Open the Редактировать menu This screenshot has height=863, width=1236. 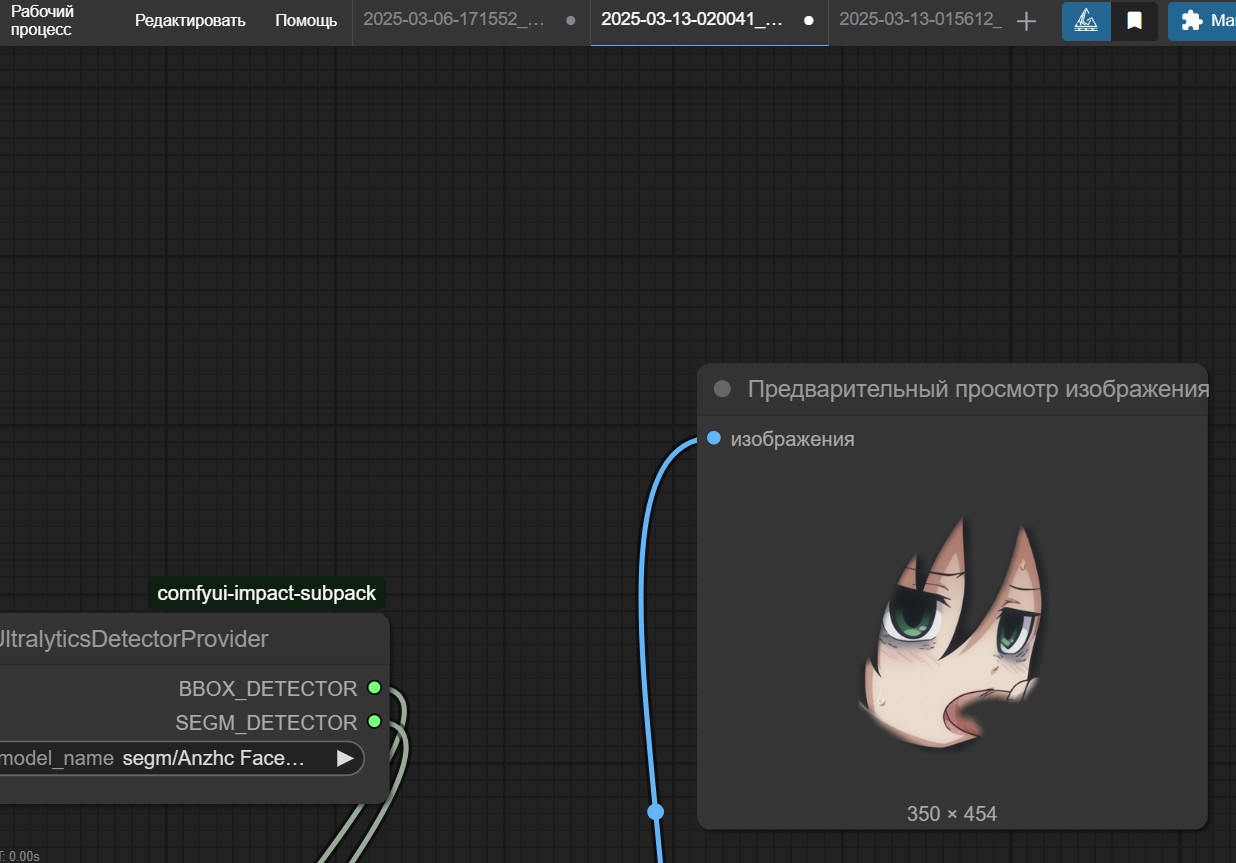click(x=190, y=21)
